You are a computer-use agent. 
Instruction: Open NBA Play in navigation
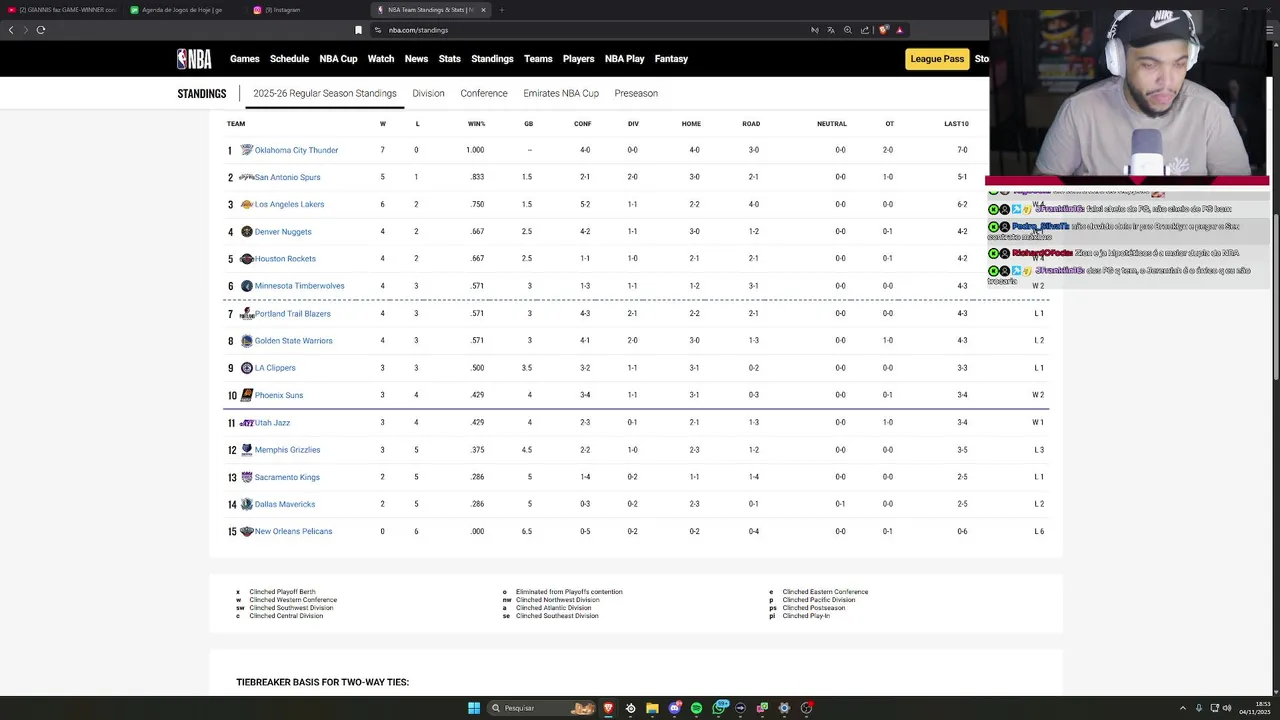(x=625, y=59)
